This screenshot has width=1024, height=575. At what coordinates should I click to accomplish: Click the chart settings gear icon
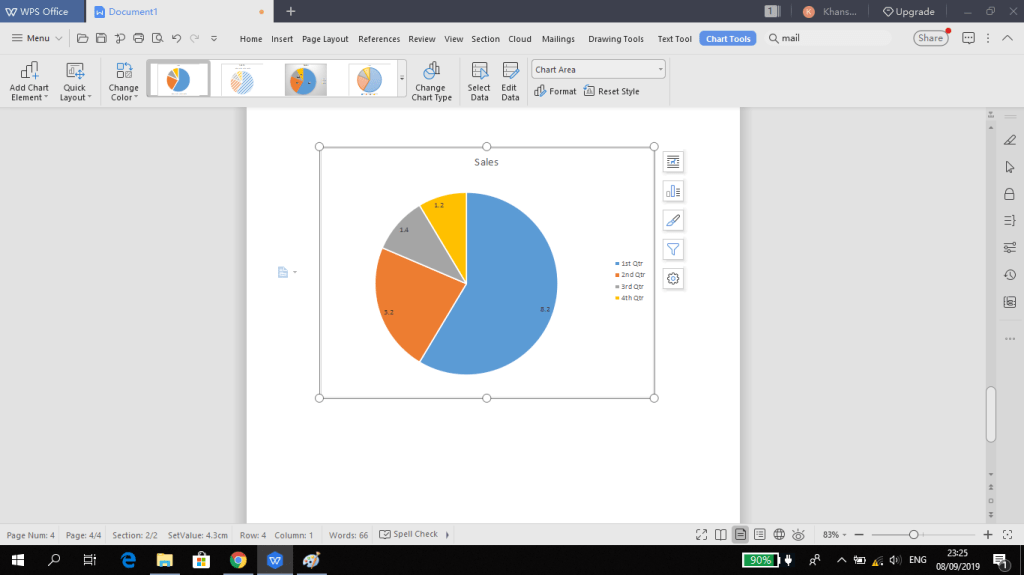tap(673, 279)
